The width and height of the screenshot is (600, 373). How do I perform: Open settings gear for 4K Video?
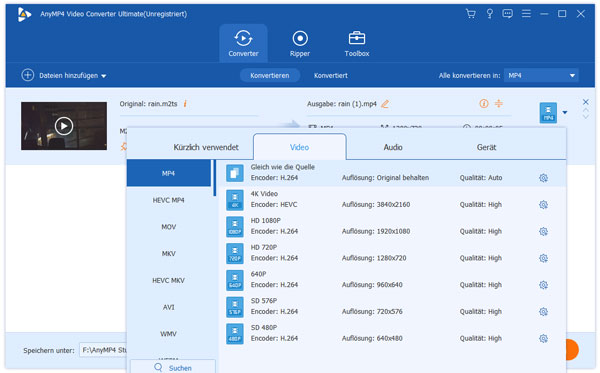[543, 205]
